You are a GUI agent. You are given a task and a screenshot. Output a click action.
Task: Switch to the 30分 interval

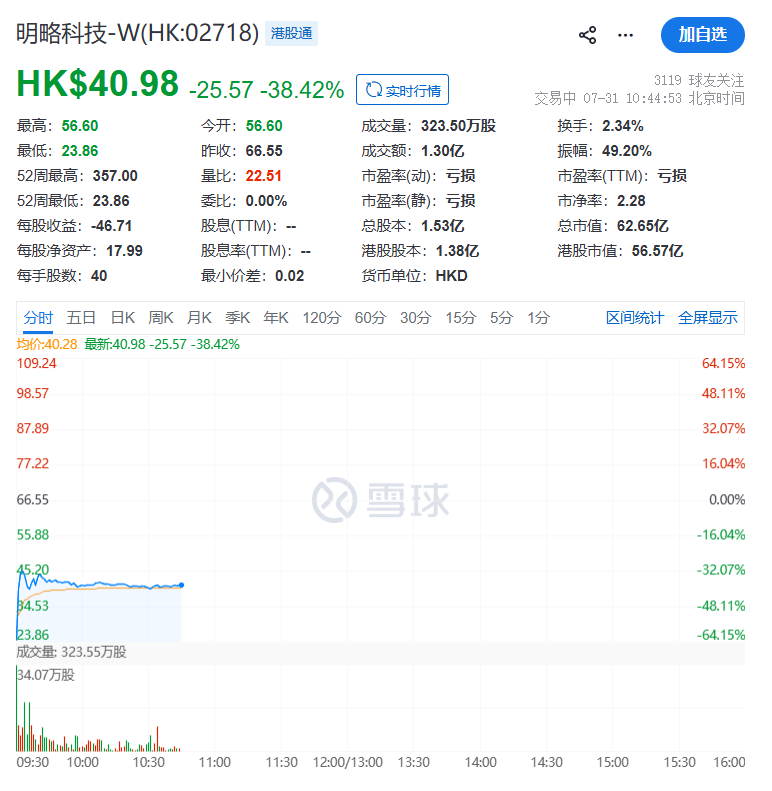416,318
